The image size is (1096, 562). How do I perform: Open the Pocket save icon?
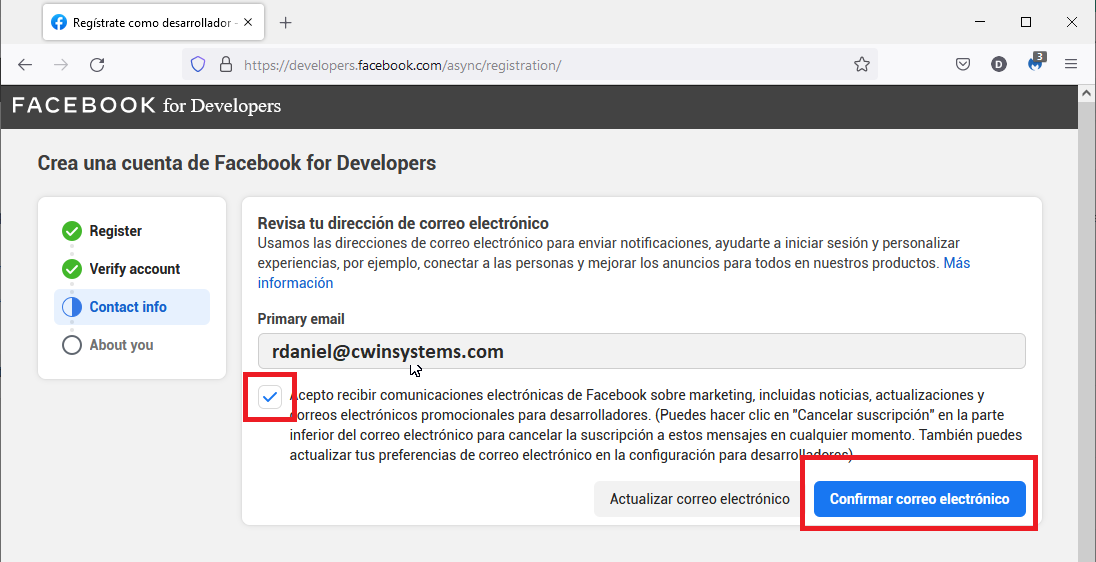click(963, 65)
